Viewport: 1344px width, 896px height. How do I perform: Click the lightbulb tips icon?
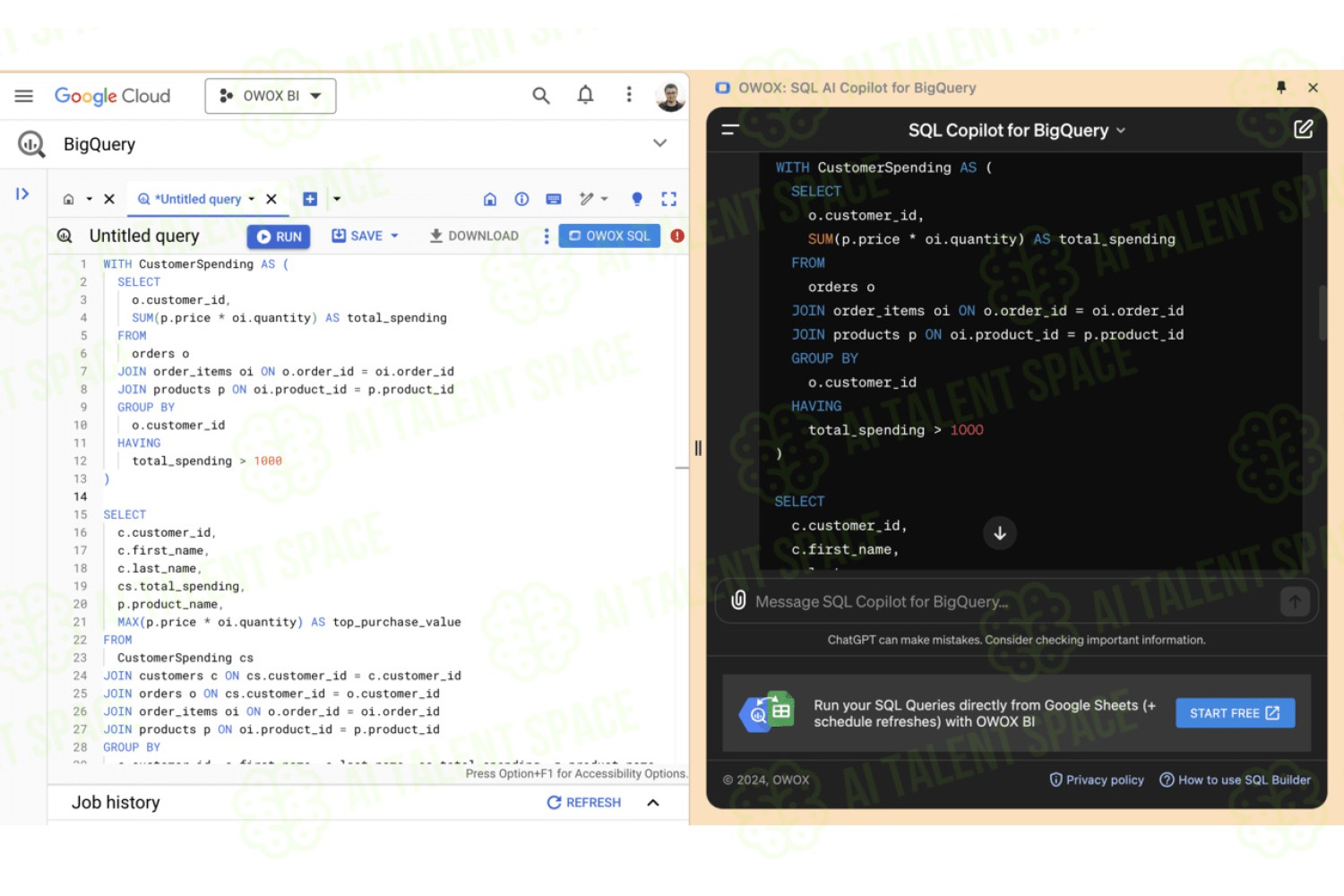[637, 199]
